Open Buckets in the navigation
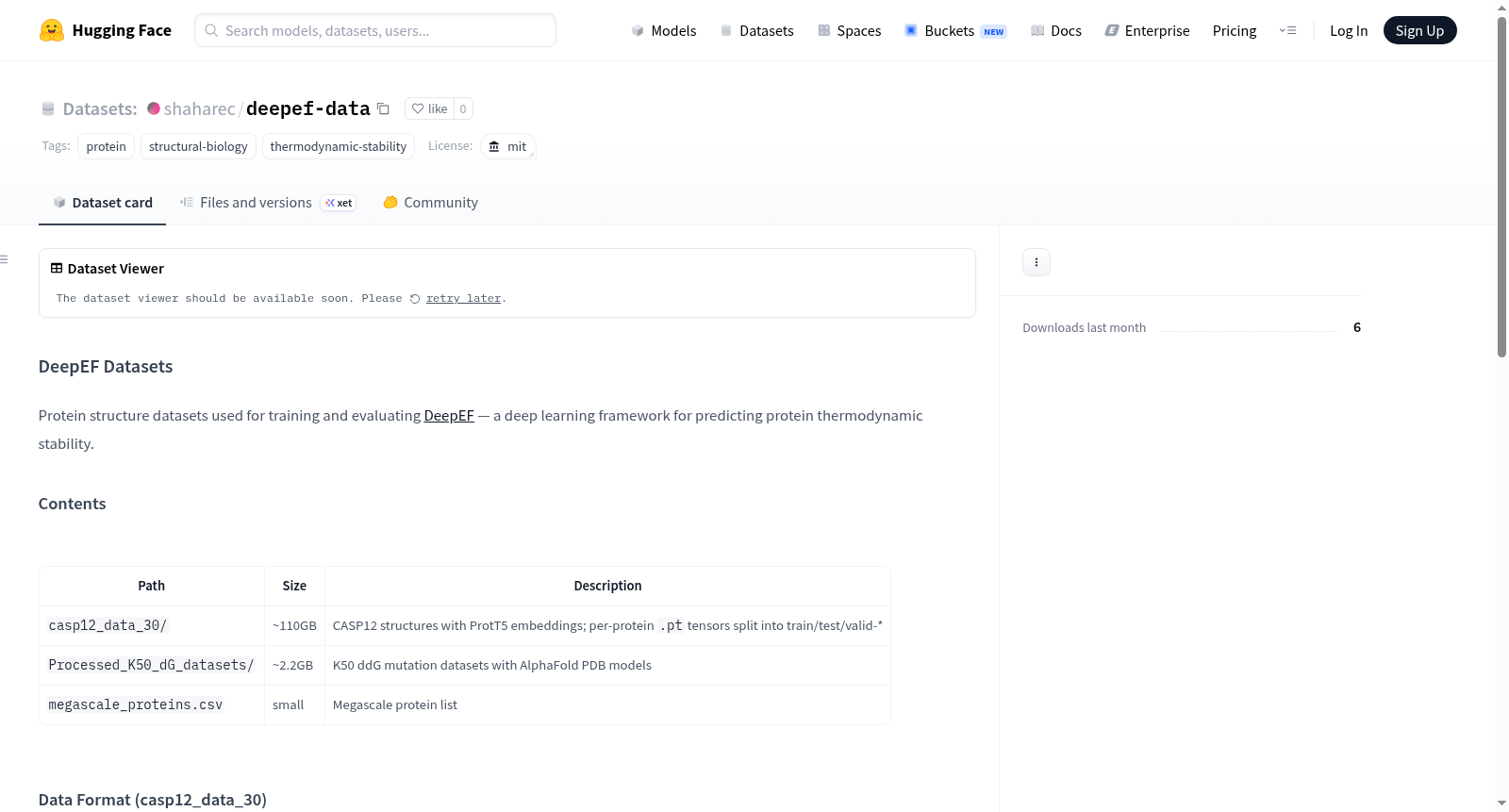This screenshot has width=1509, height=812. [955, 30]
